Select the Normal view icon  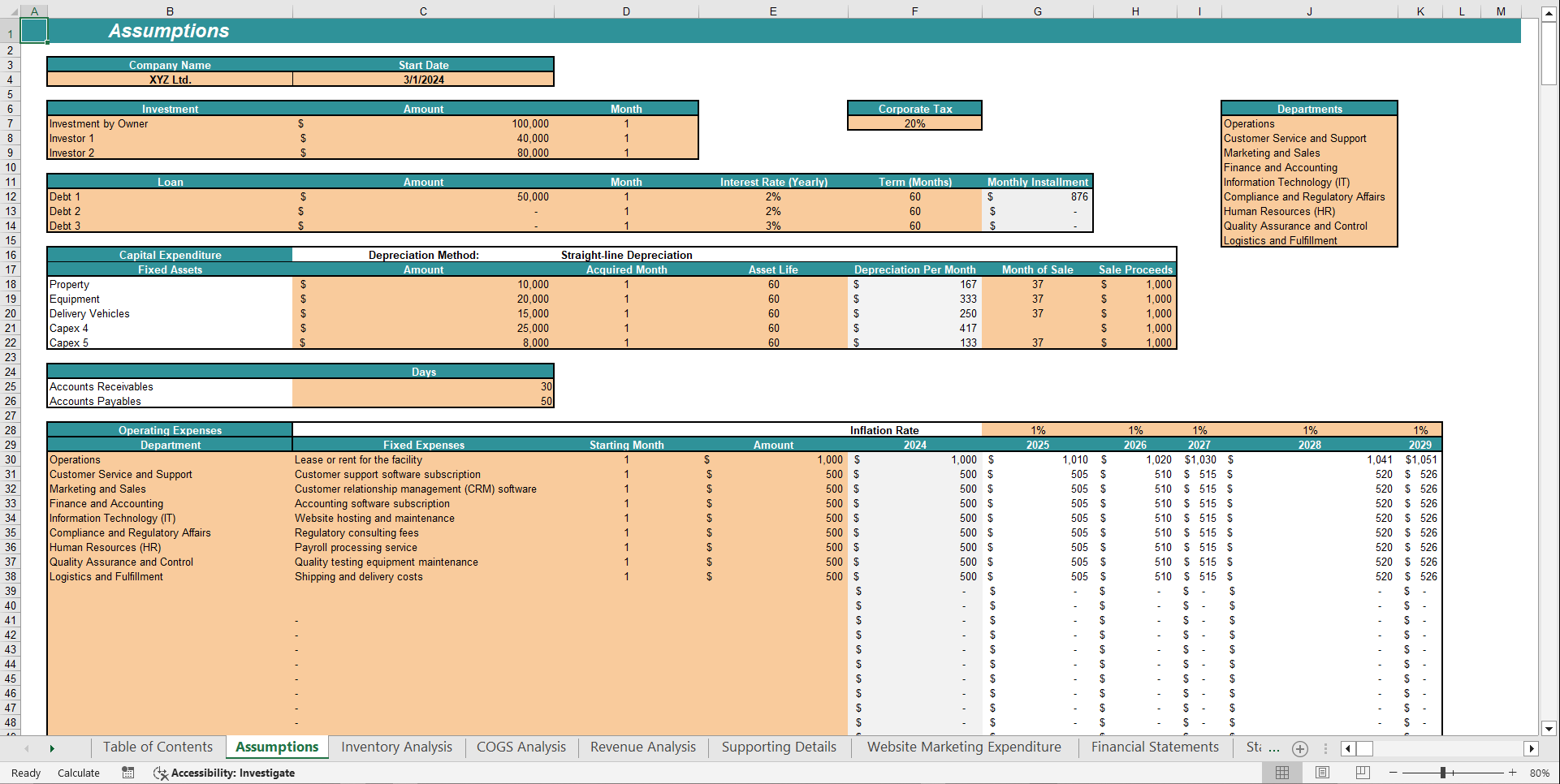tap(1283, 773)
